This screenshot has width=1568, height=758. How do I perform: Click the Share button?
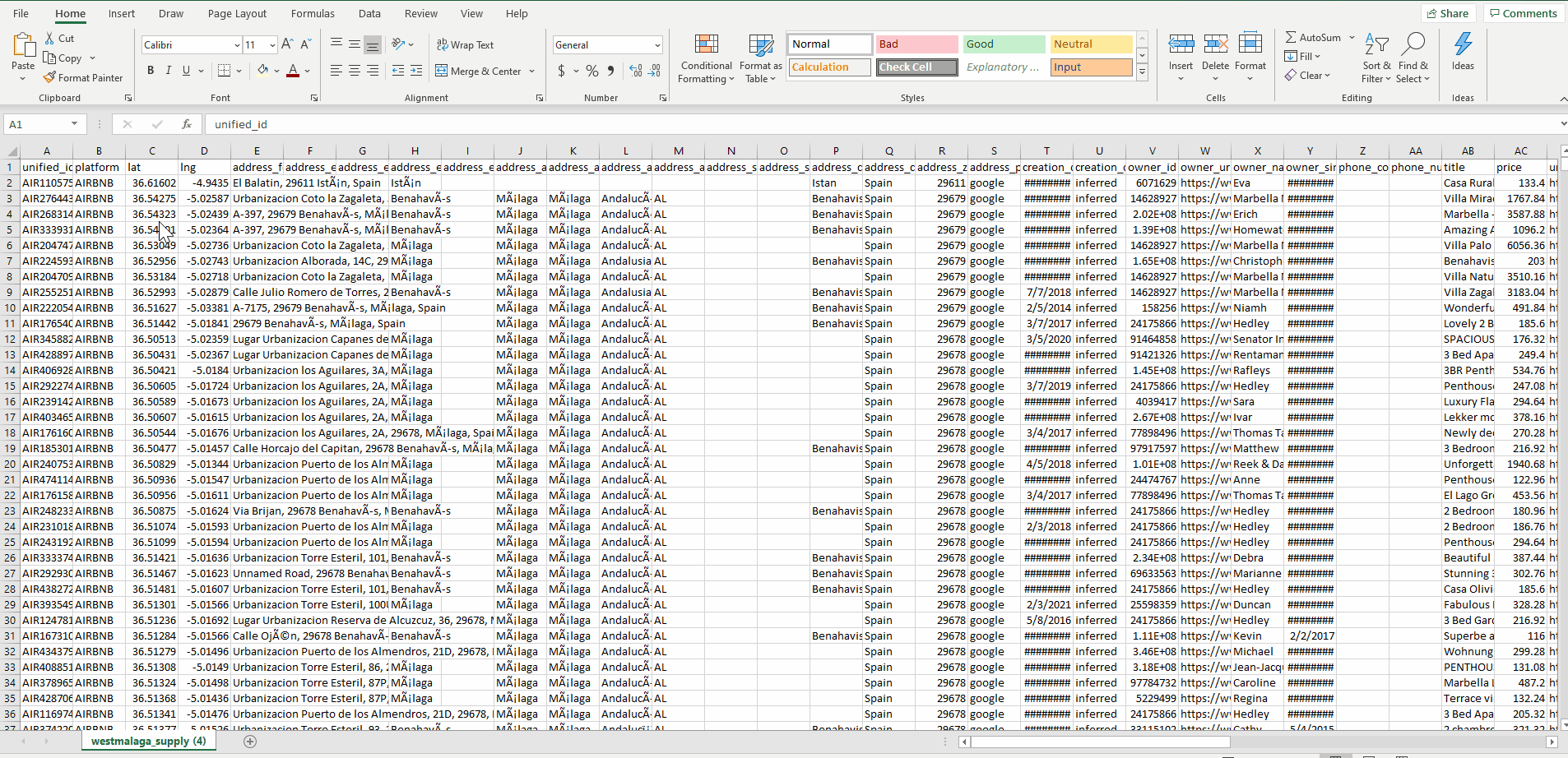click(1448, 13)
